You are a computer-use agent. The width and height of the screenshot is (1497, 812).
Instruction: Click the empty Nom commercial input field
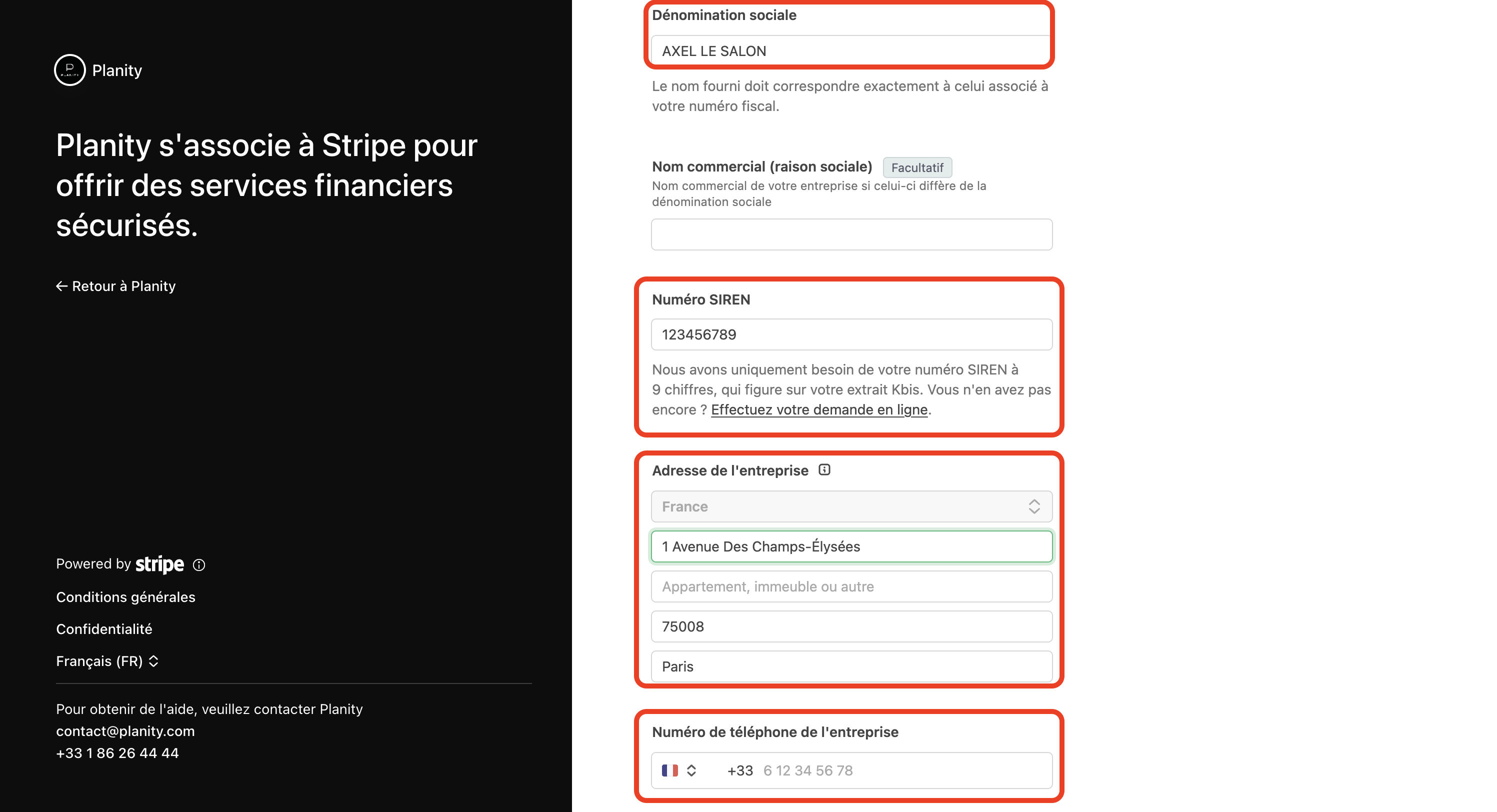click(x=851, y=235)
